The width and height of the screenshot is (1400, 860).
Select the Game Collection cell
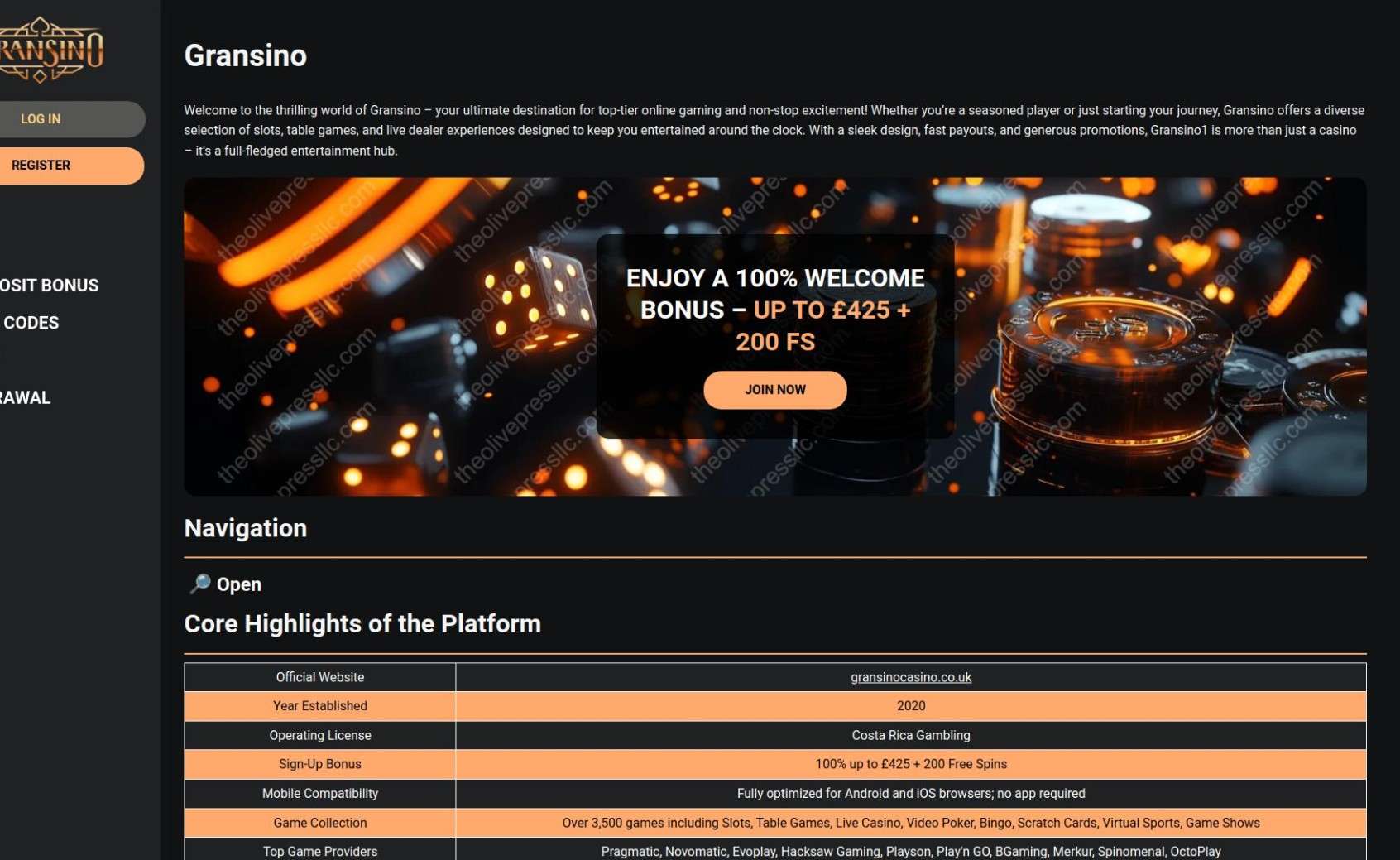point(320,823)
